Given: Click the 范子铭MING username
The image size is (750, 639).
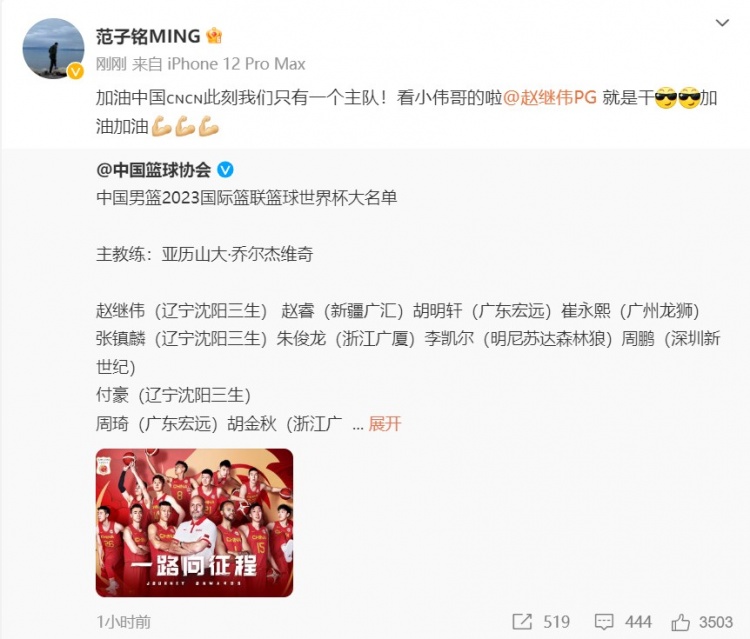Looking at the screenshot, I should click(x=148, y=36).
